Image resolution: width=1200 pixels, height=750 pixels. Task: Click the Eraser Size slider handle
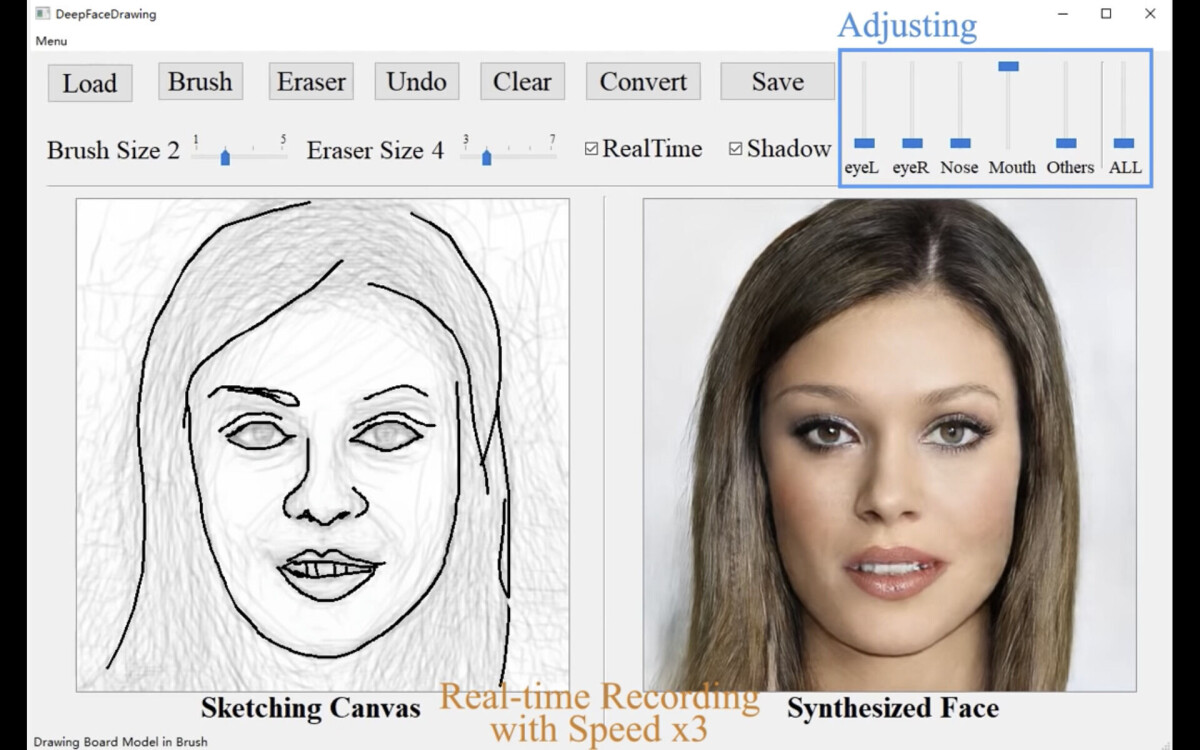486,156
